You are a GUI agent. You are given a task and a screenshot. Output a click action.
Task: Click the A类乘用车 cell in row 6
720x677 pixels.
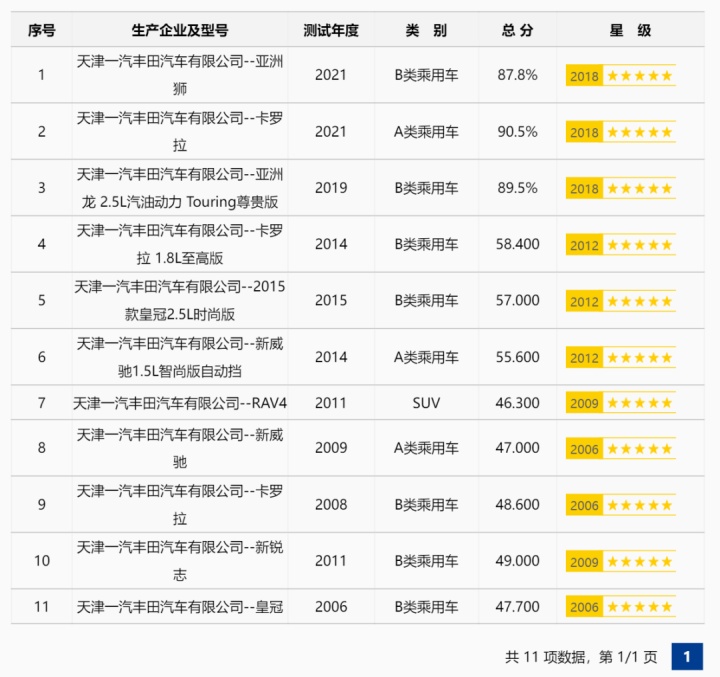click(x=426, y=357)
